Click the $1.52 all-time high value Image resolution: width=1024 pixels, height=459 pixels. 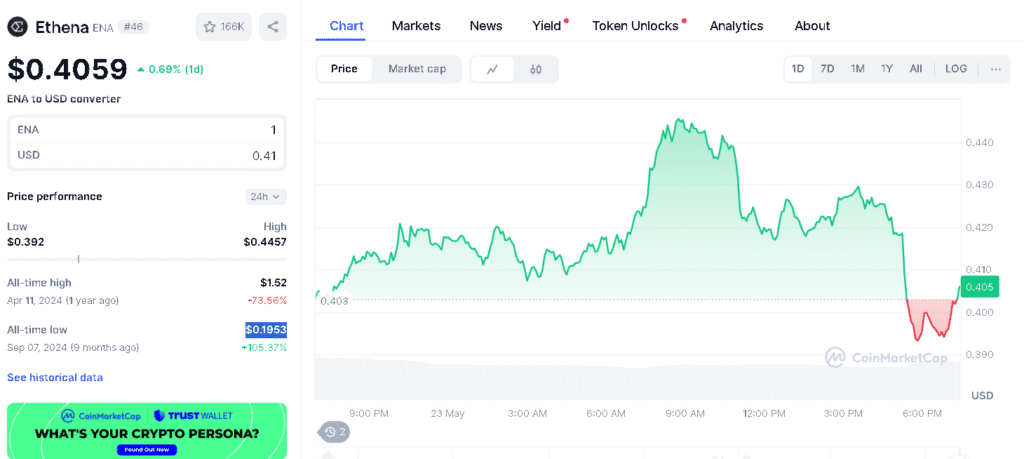(x=273, y=283)
